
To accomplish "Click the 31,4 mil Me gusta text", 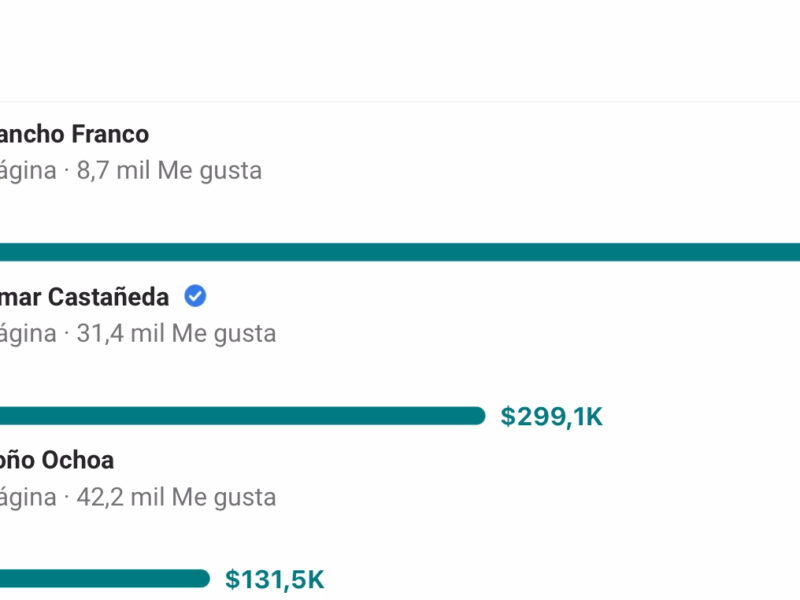I will click(176, 333).
